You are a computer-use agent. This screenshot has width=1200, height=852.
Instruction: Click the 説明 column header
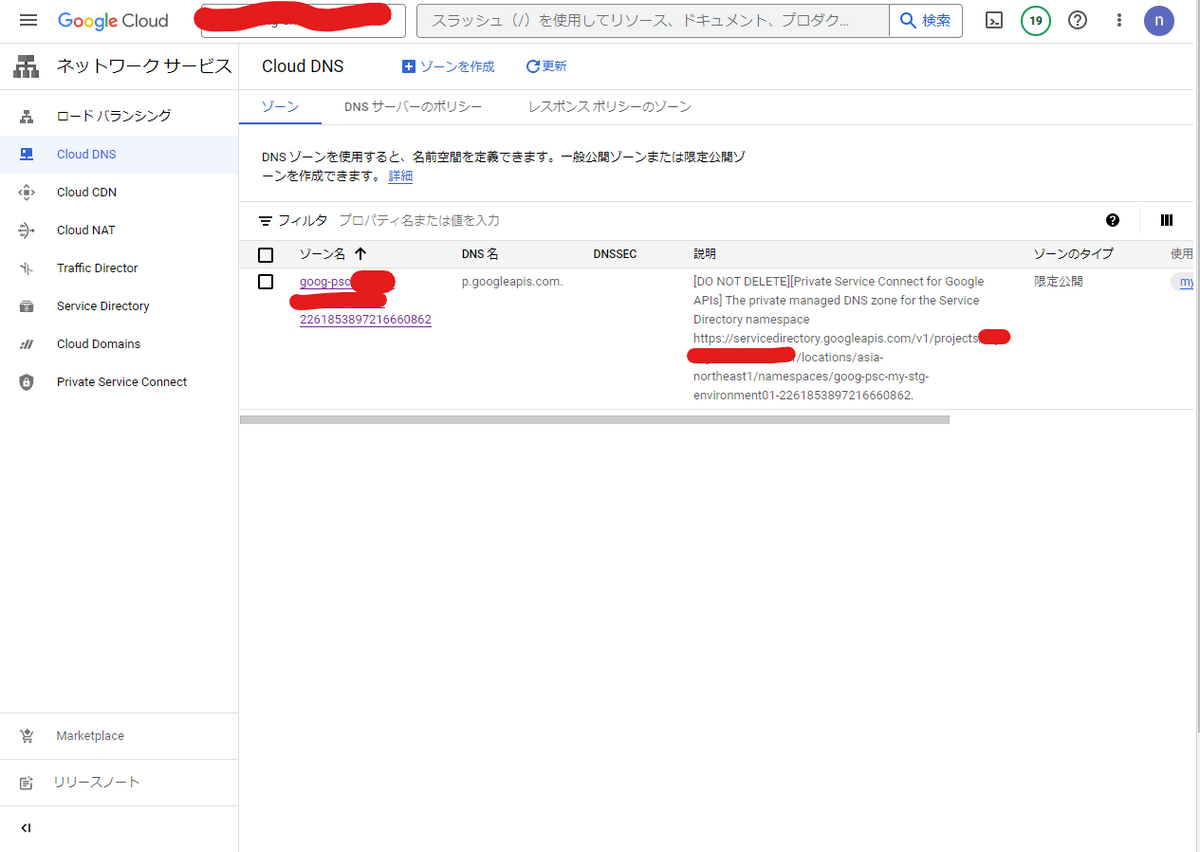[x=705, y=255]
